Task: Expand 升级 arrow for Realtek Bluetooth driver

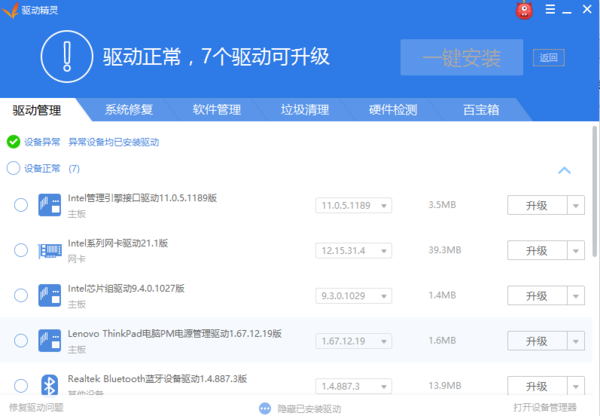Action: (576, 386)
